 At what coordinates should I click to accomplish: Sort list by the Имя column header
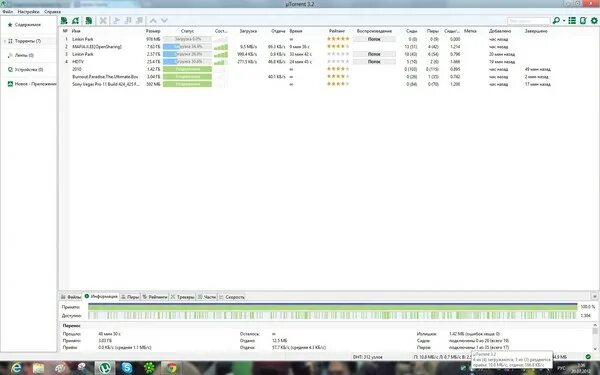click(76, 31)
